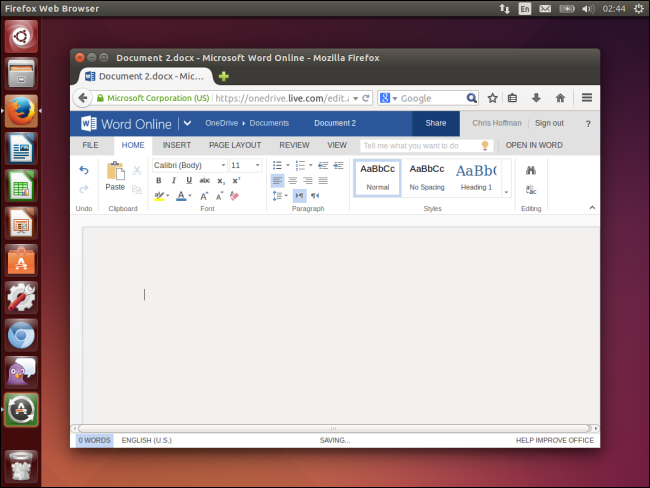This screenshot has width=650, height=488.
Task: Apply the Heading 1 style
Action: (x=476, y=177)
